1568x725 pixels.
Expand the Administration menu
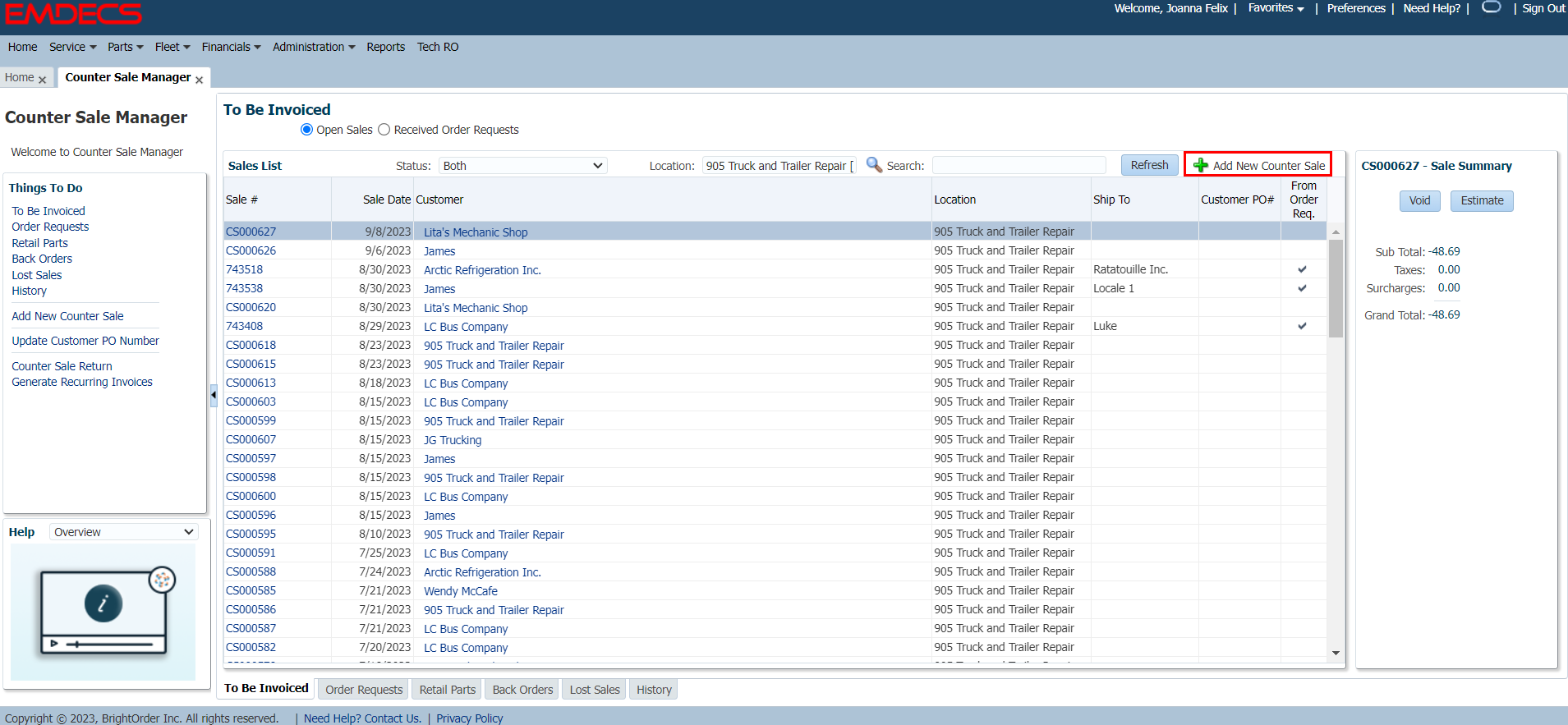(314, 47)
